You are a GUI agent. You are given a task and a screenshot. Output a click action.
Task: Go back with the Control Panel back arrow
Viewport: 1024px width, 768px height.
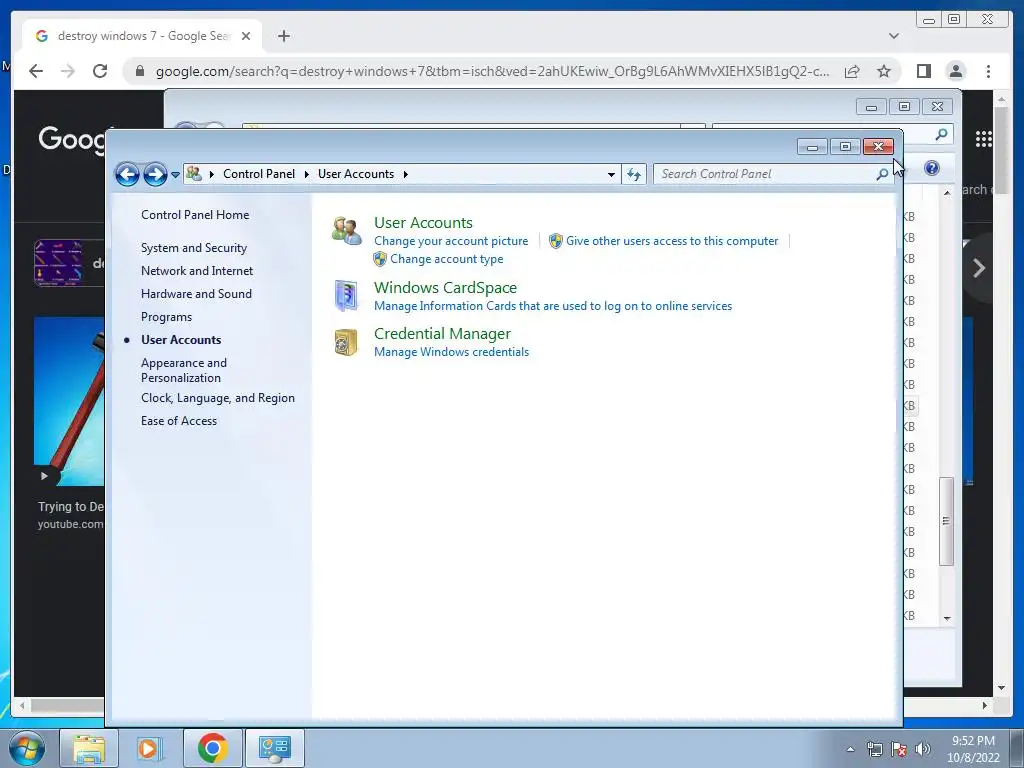[x=127, y=174]
